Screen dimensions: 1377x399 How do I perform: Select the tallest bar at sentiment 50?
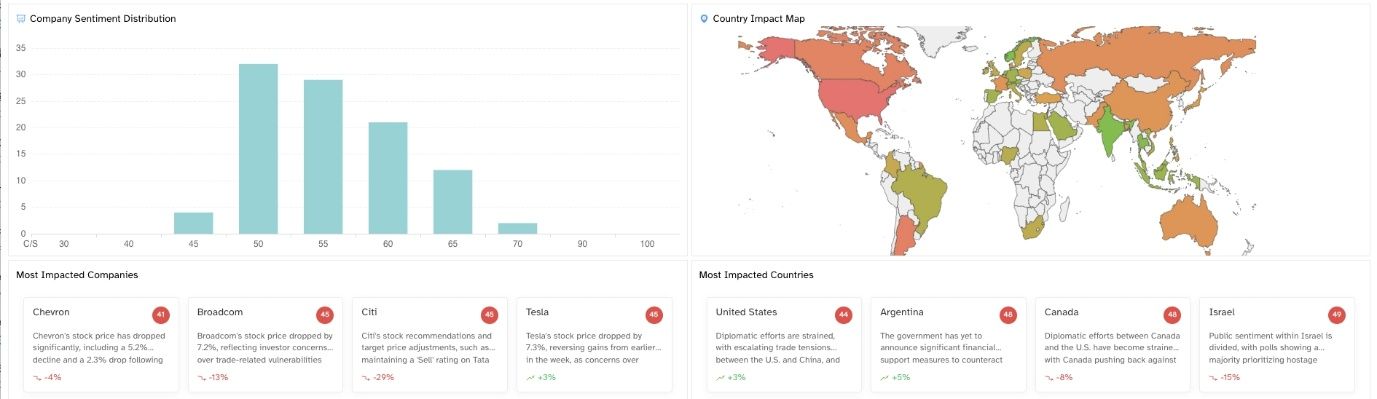tap(258, 149)
